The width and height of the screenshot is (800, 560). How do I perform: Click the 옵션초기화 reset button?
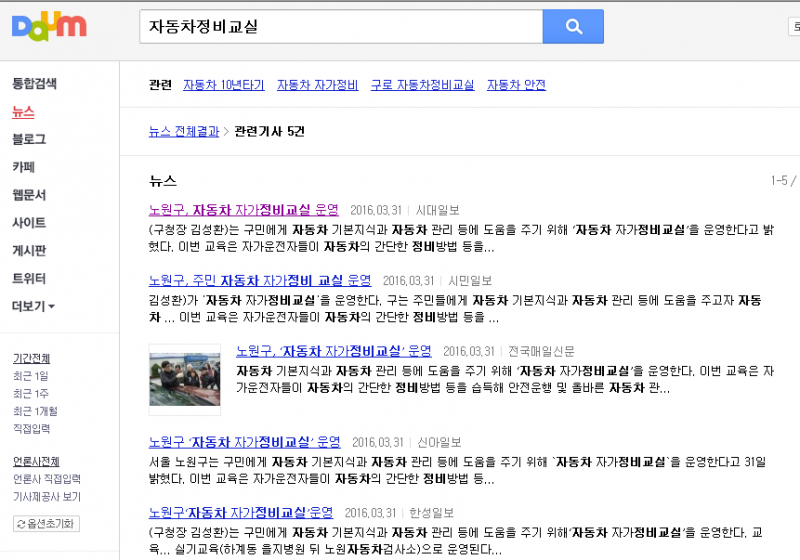(46, 524)
